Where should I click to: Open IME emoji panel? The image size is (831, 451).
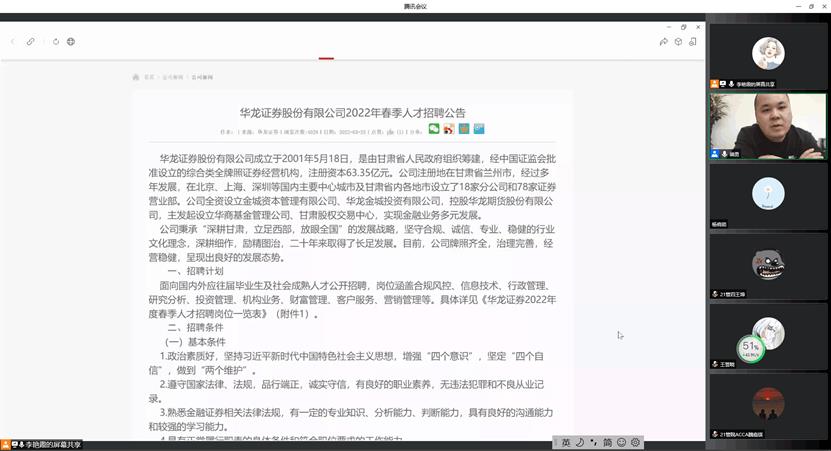(621, 442)
